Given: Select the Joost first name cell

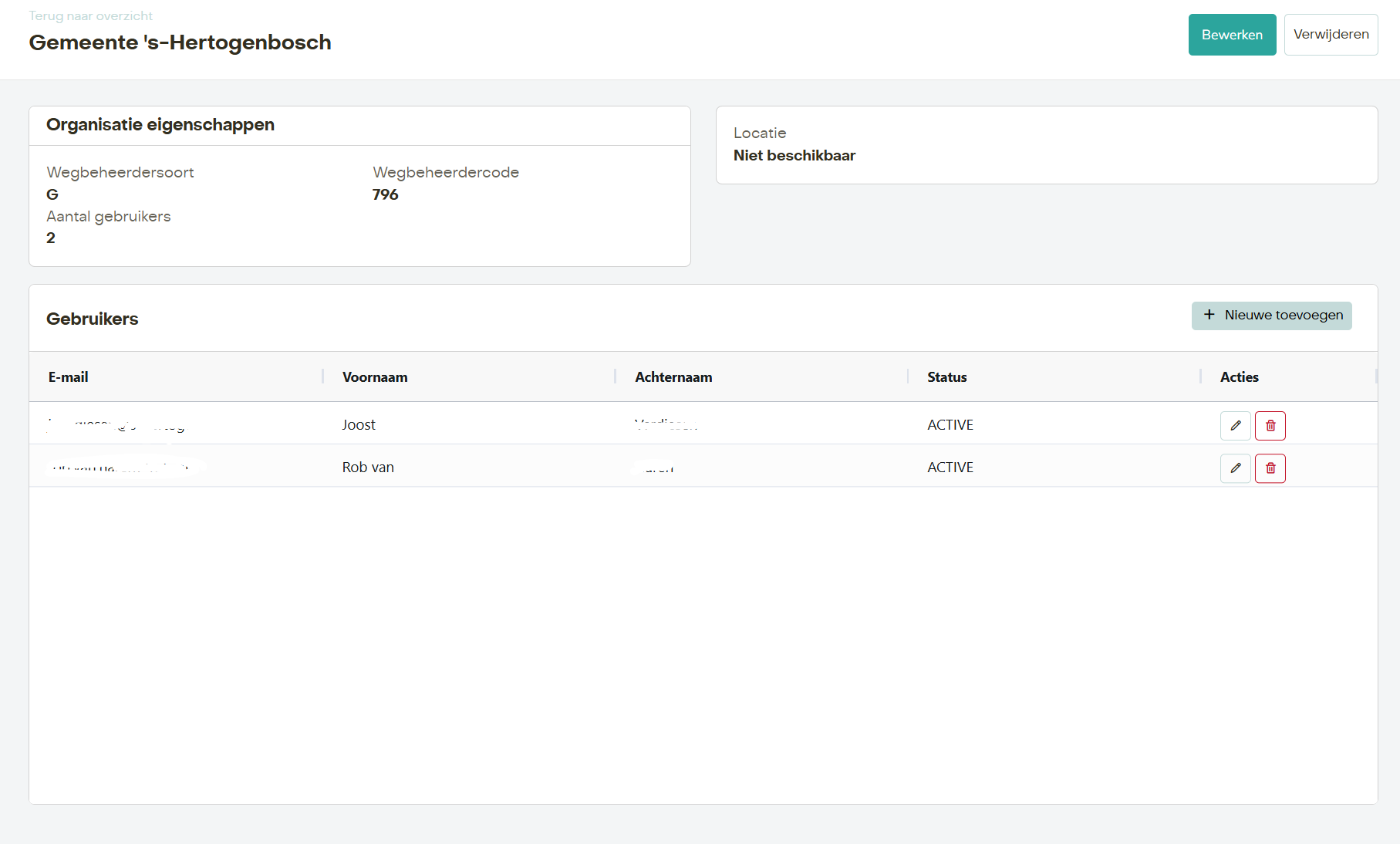Looking at the screenshot, I should [359, 424].
